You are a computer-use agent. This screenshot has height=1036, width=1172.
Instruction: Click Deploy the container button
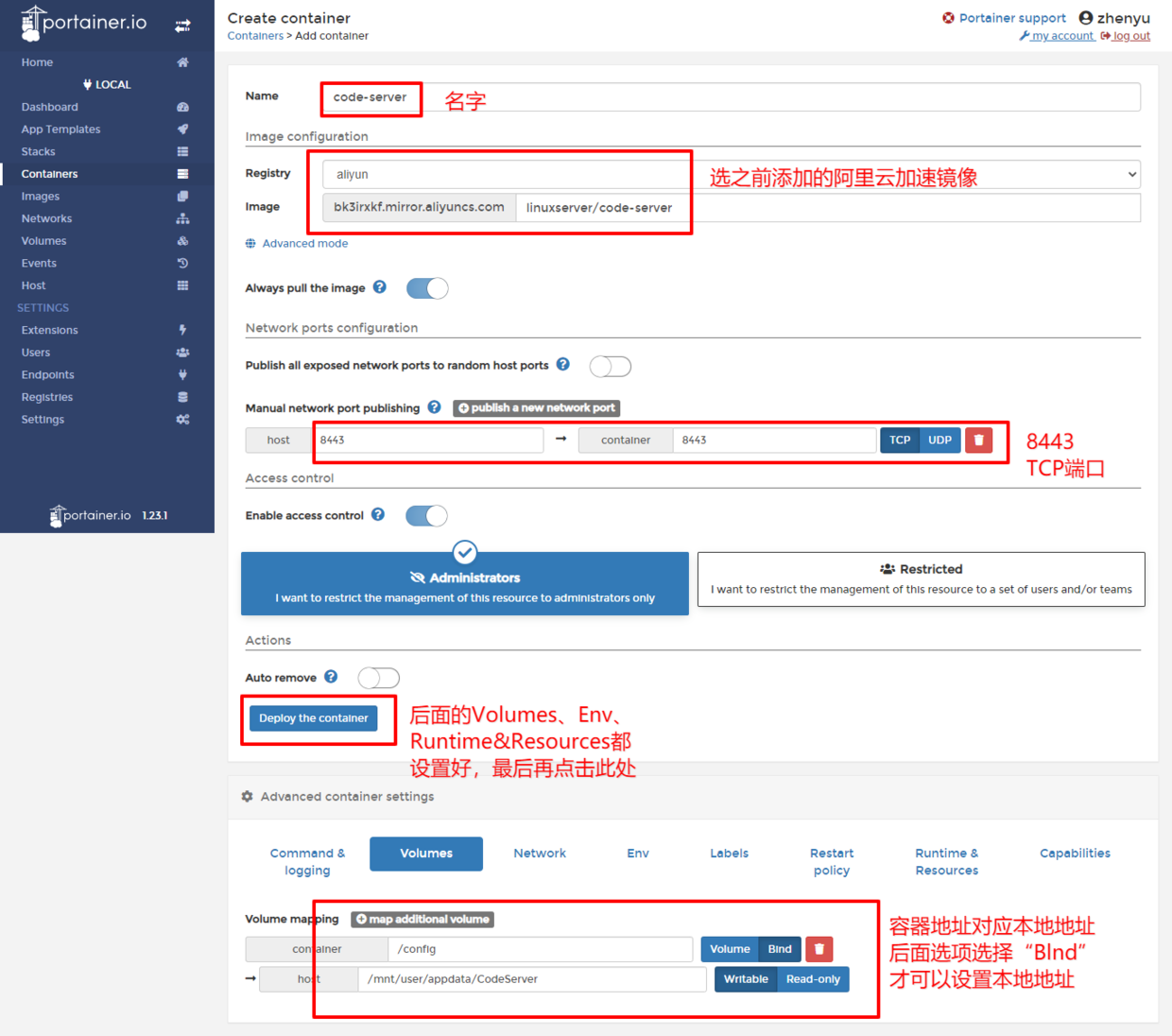314,718
